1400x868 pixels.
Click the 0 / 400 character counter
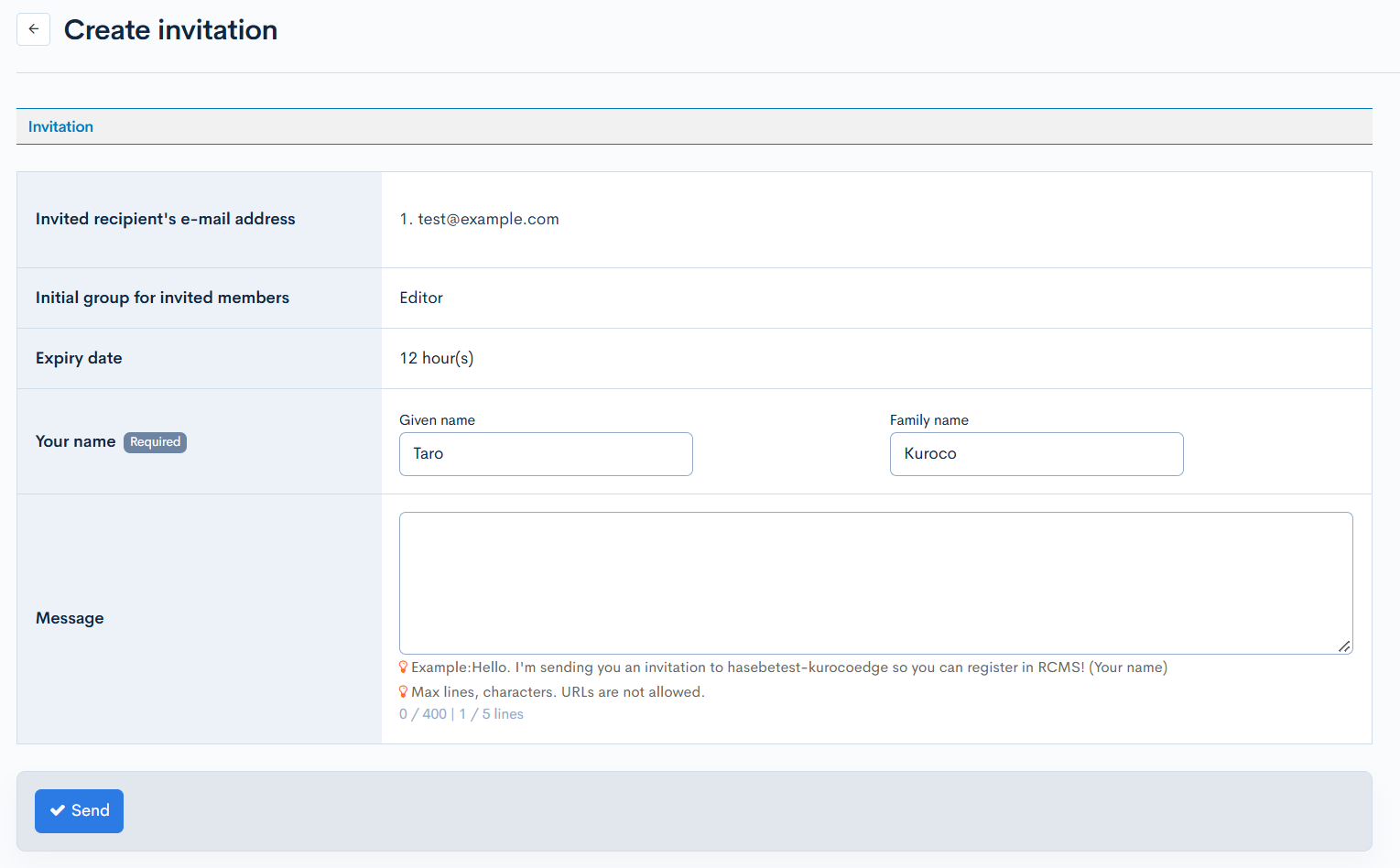point(423,714)
